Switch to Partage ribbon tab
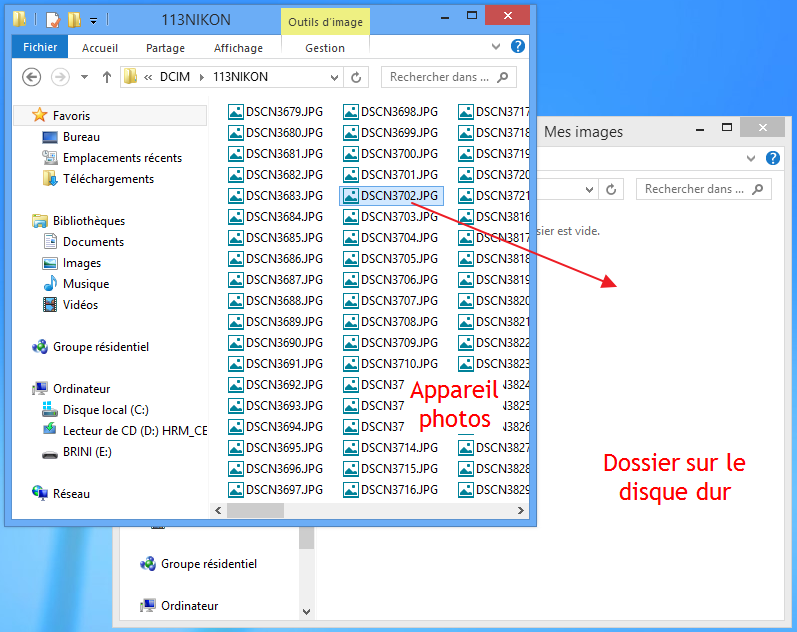Screen dimensions: 797x632 (x=165, y=48)
